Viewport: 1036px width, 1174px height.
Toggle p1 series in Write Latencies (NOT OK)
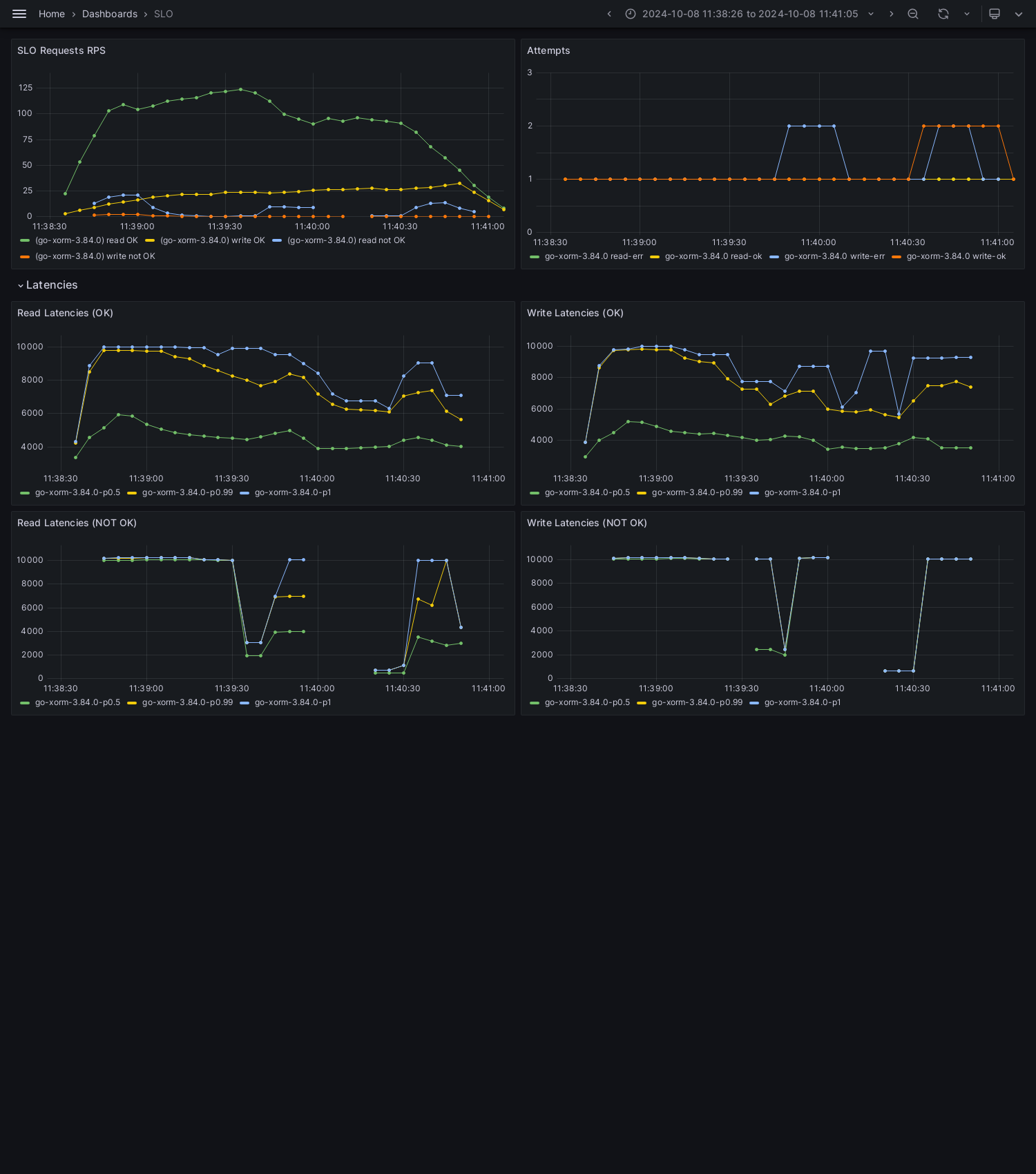[803, 702]
